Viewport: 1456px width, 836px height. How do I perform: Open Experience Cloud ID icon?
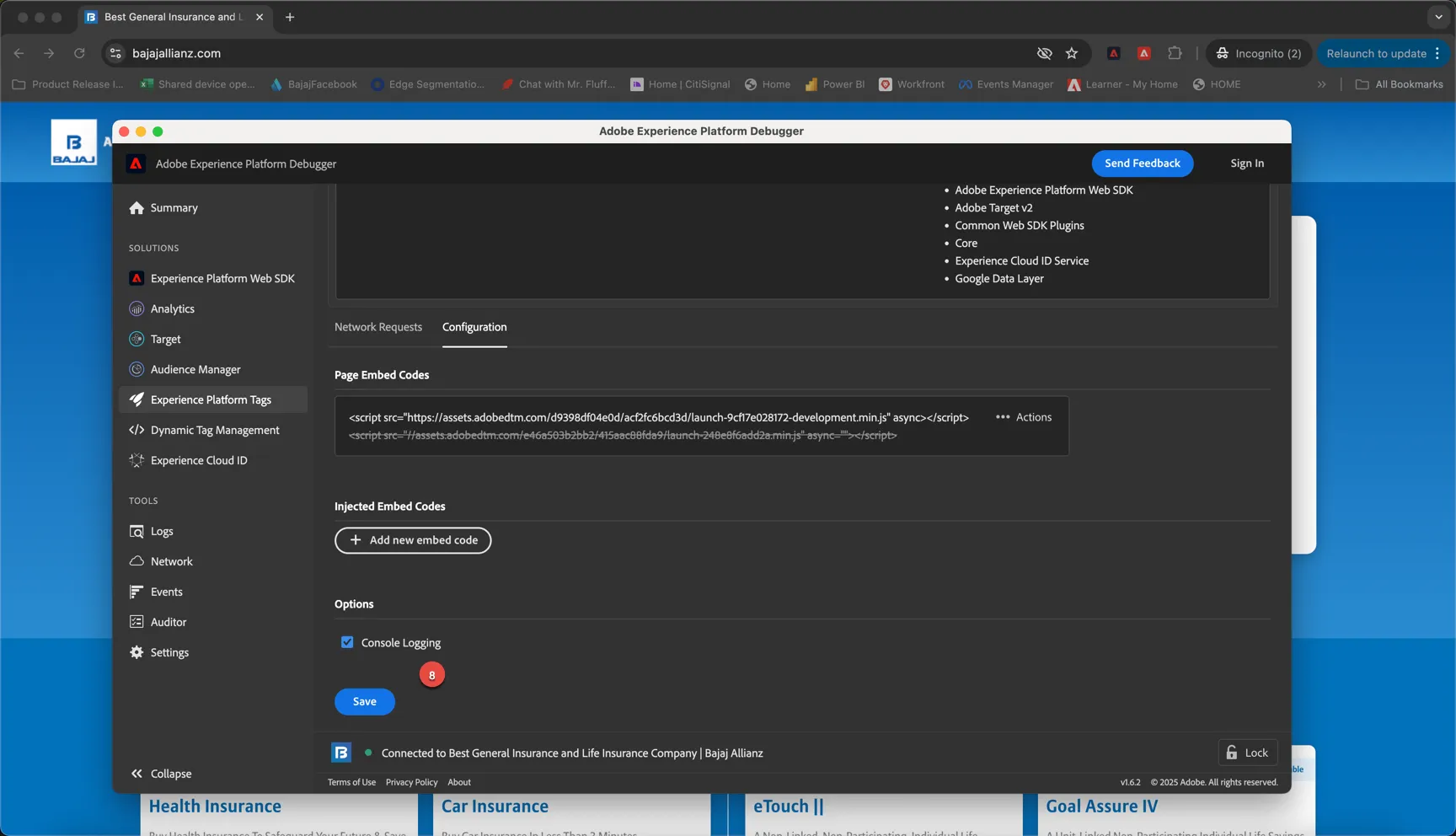tap(136, 461)
